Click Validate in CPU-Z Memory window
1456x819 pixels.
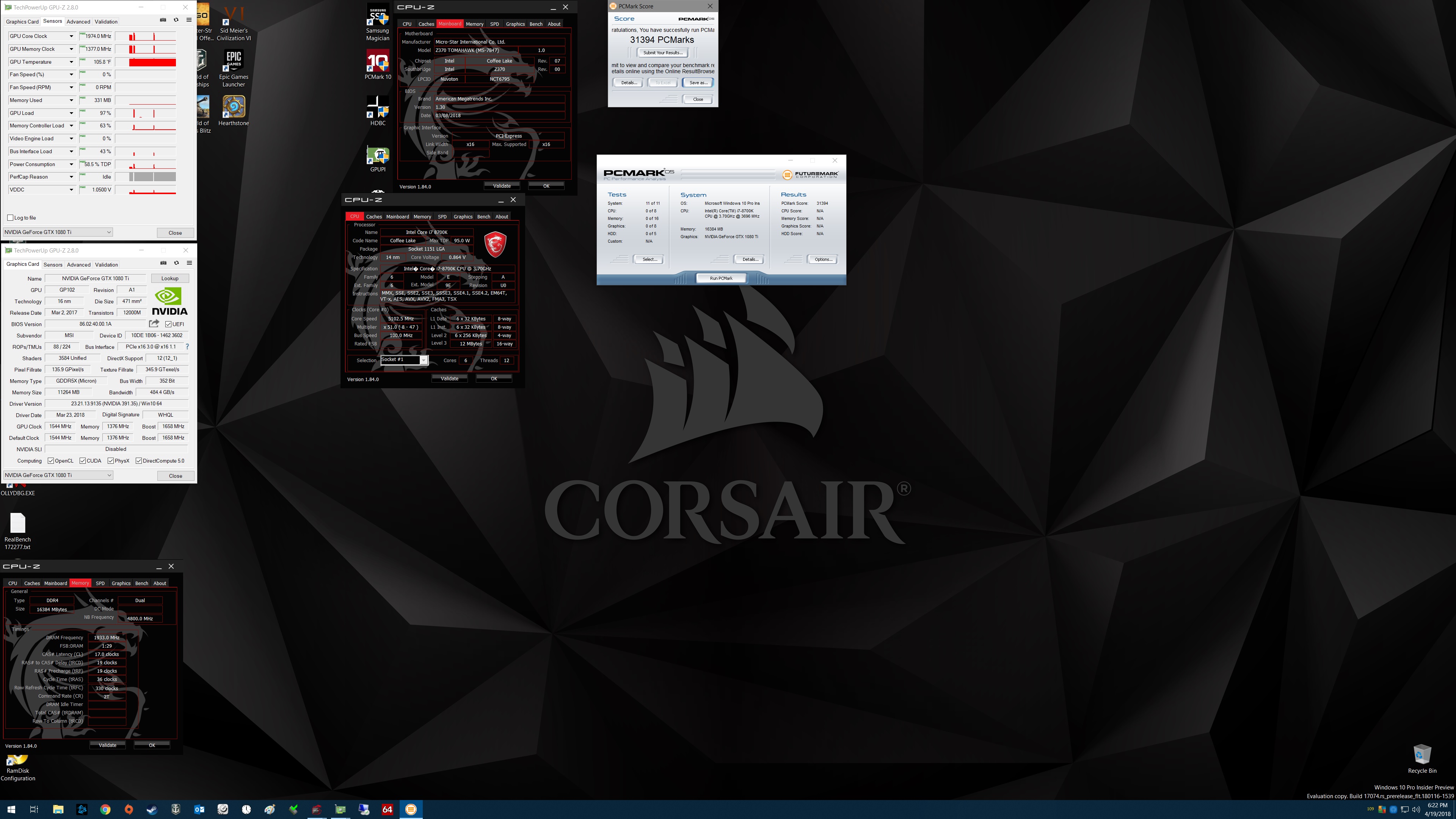coord(107,745)
